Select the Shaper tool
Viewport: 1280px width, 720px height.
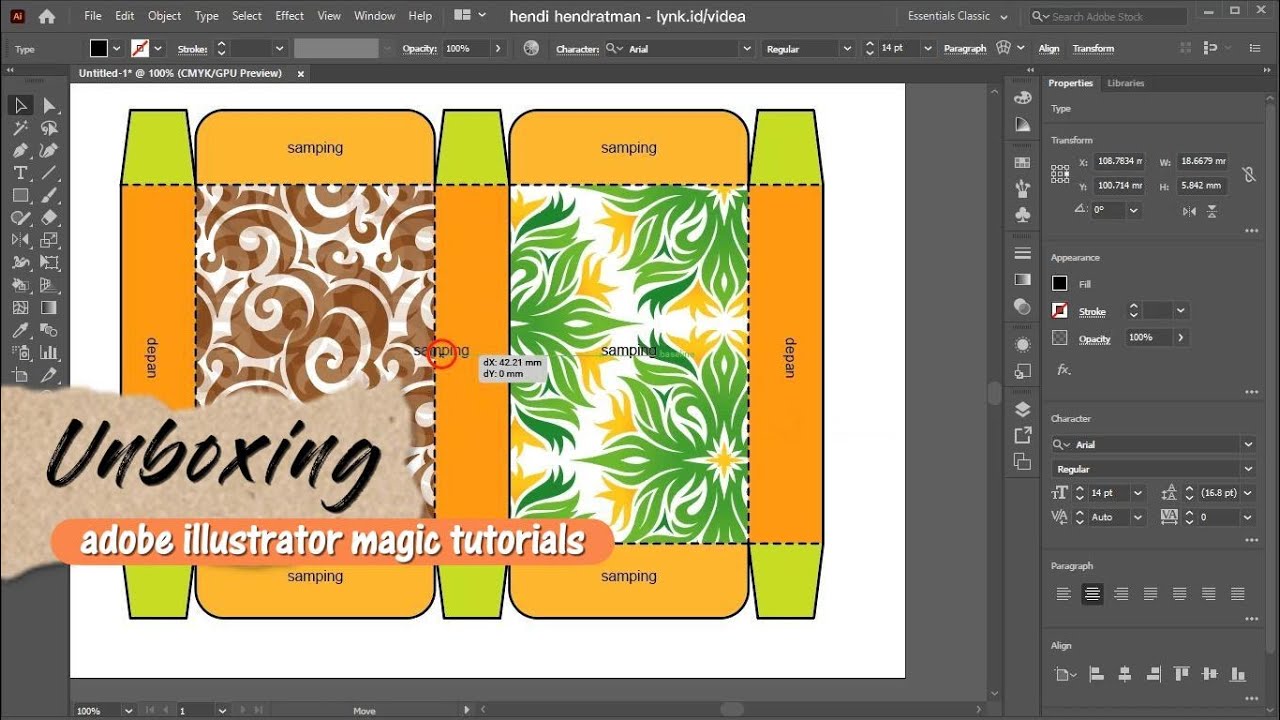[x=20, y=217]
